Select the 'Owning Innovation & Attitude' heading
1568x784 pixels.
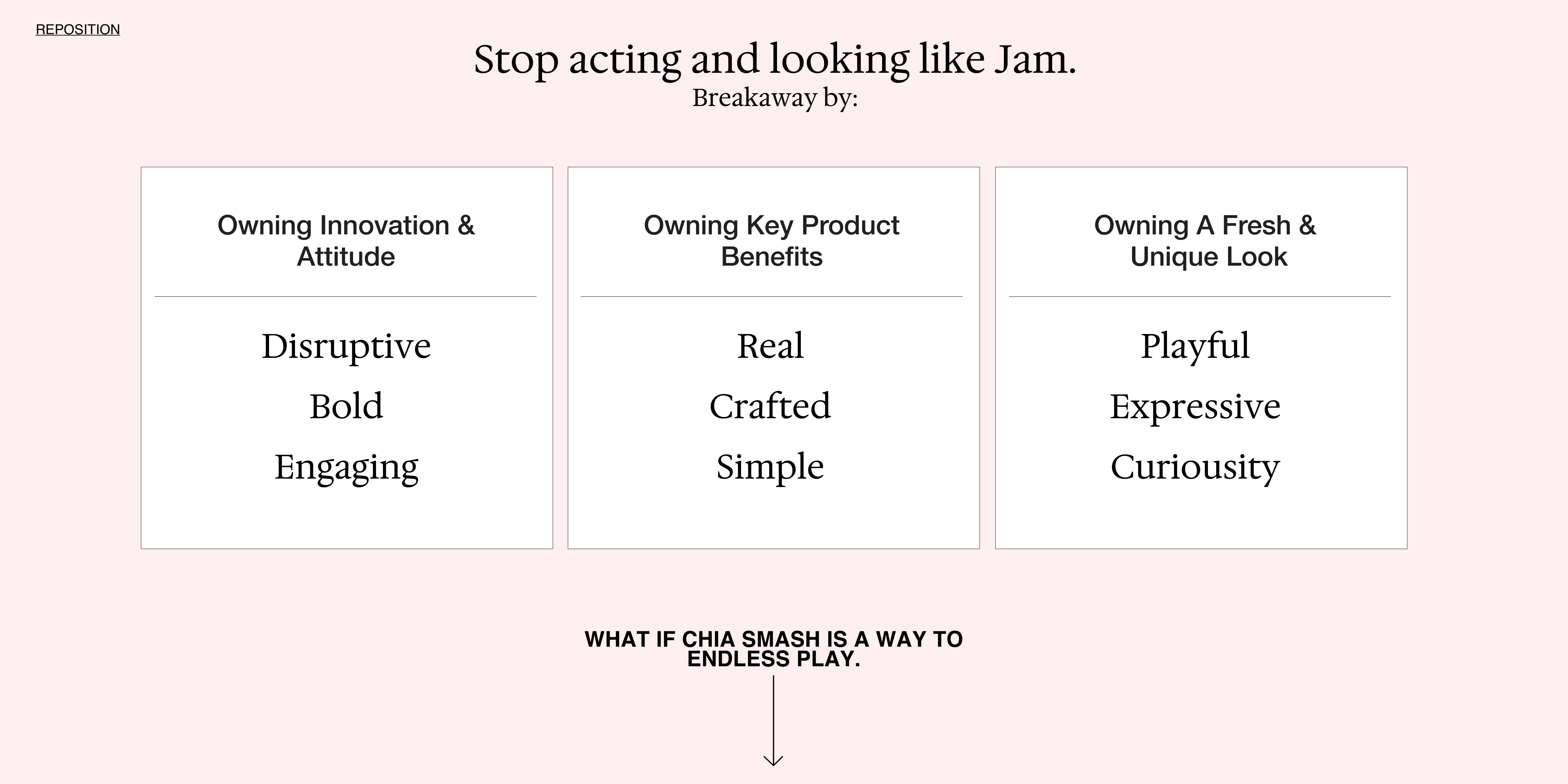tap(346, 241)
